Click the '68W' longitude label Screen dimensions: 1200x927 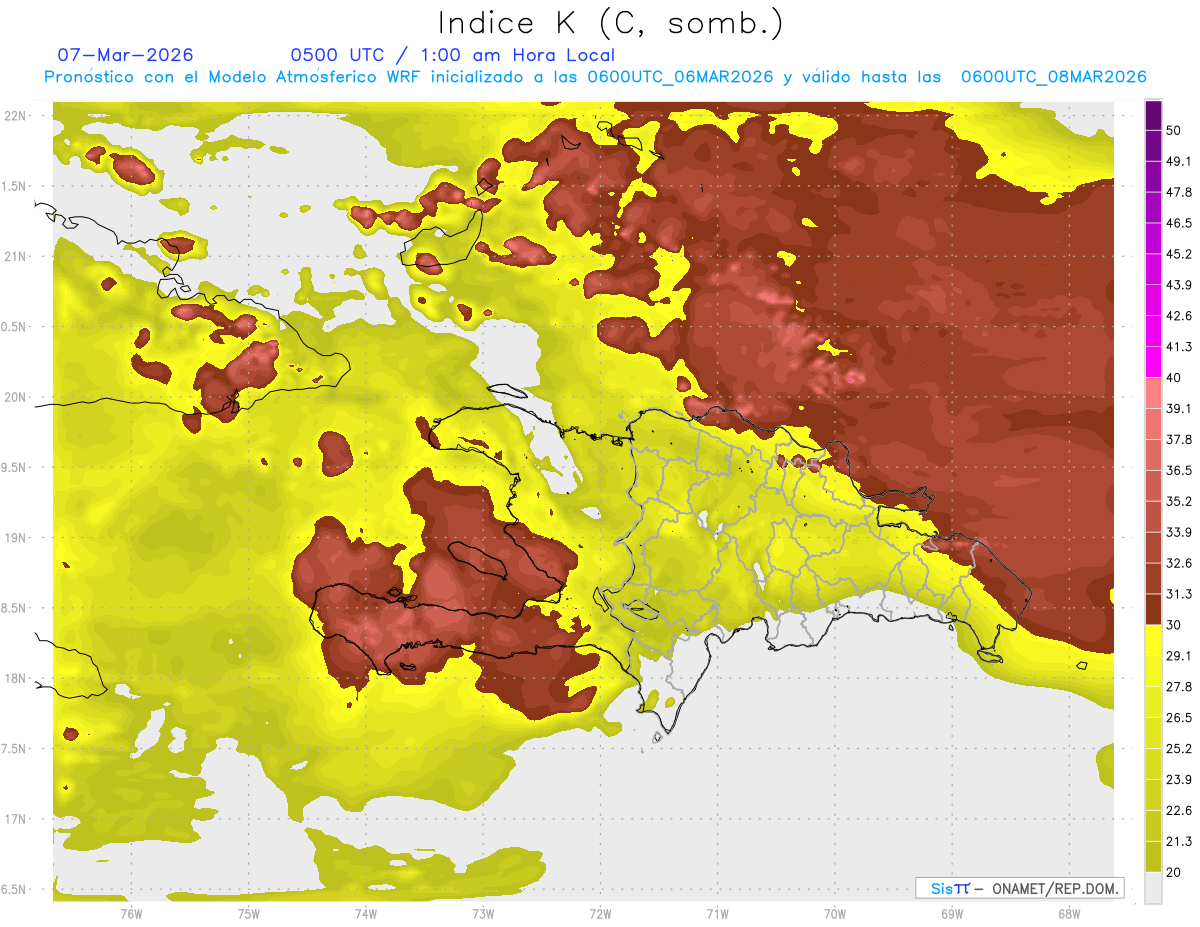1068,914
